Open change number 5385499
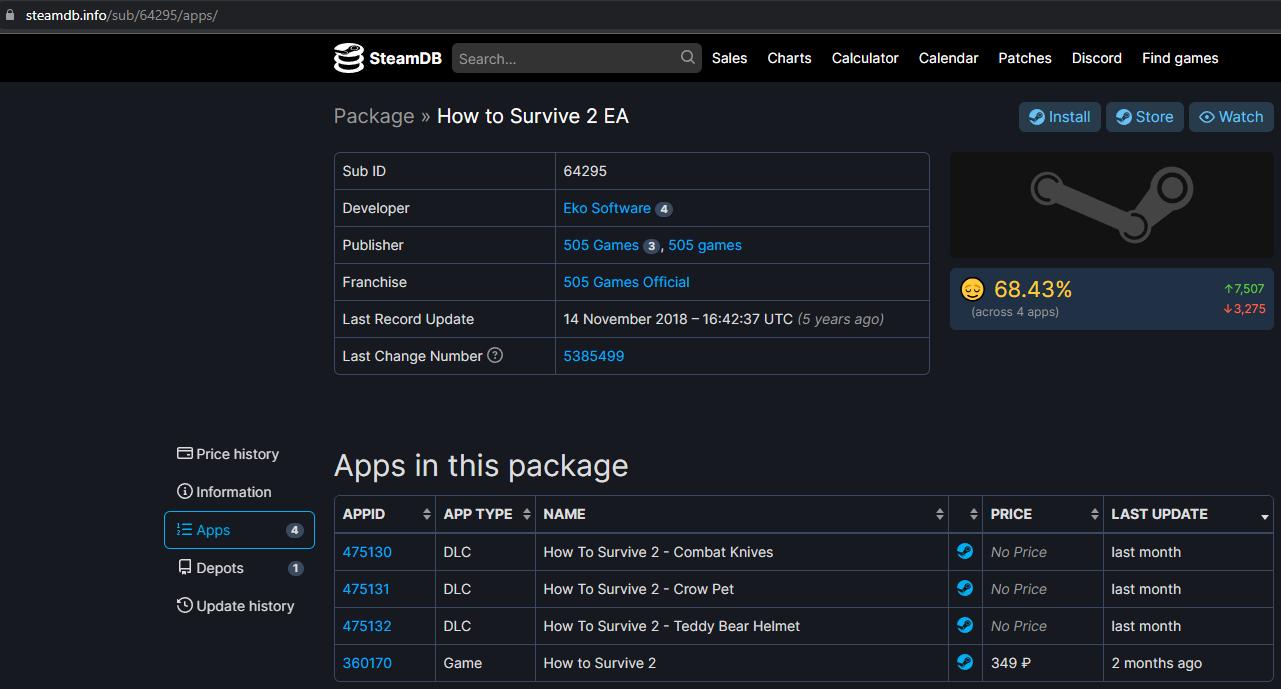 click(x=594, y=356)
